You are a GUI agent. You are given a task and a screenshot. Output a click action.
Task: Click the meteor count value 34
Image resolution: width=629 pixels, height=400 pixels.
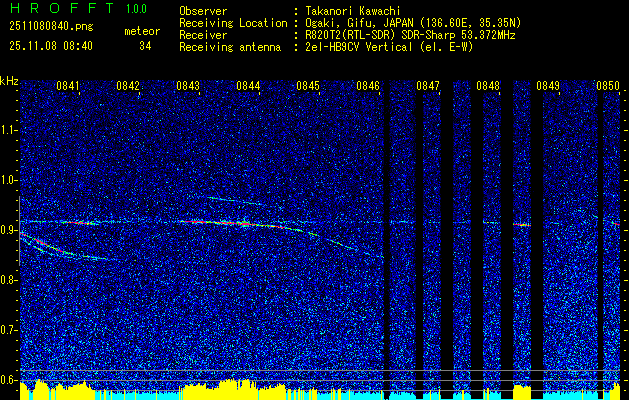coord(145,46)
